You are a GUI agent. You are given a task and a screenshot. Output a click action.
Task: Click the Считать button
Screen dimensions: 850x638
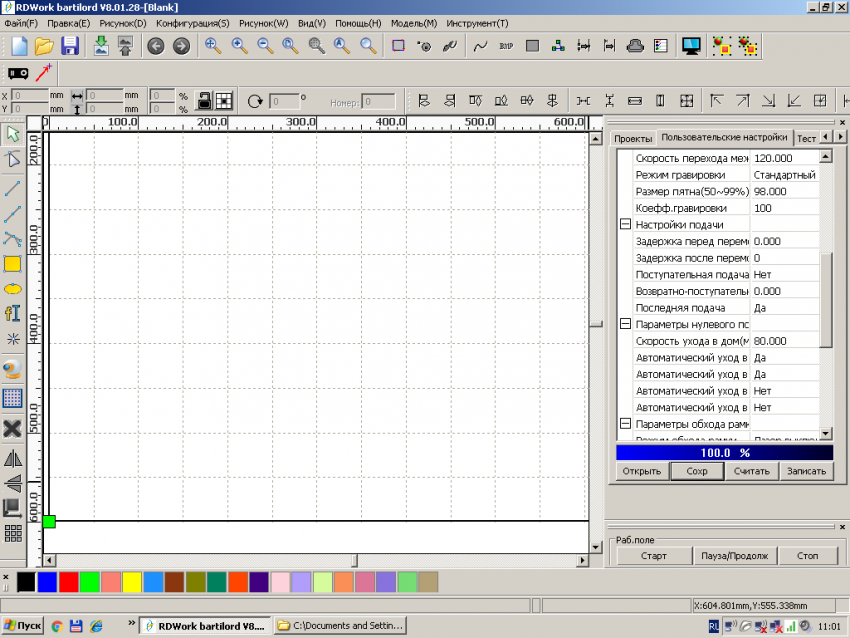[751, 471]
